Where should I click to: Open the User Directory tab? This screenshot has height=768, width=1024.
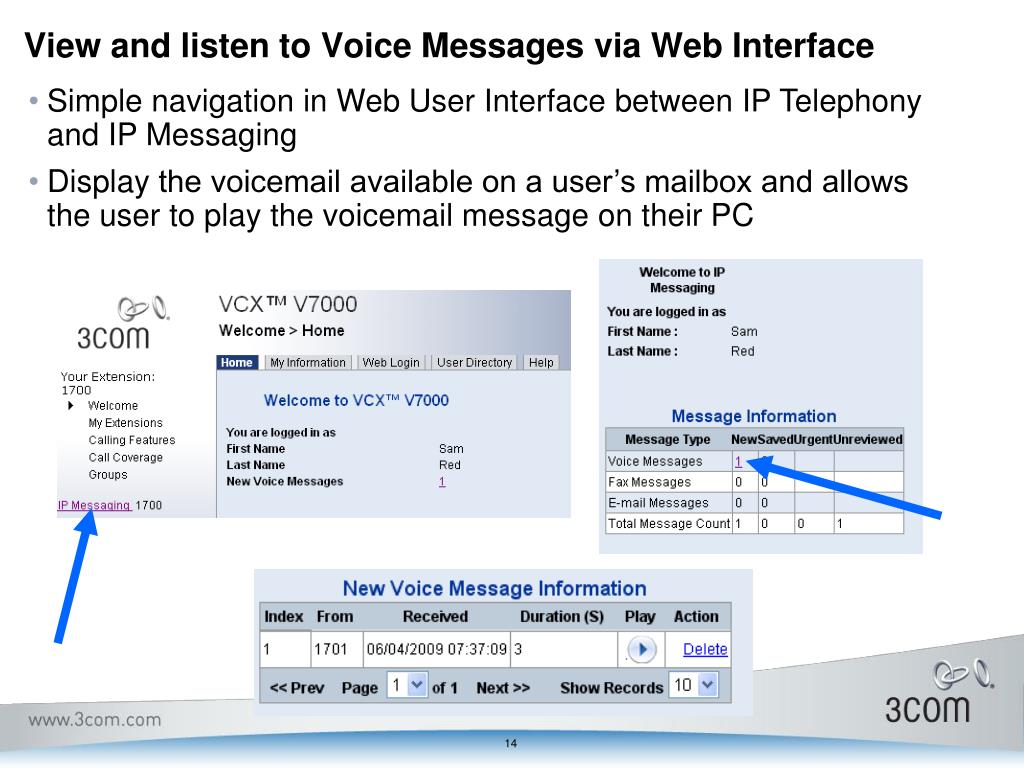click(x=474, y=362)
